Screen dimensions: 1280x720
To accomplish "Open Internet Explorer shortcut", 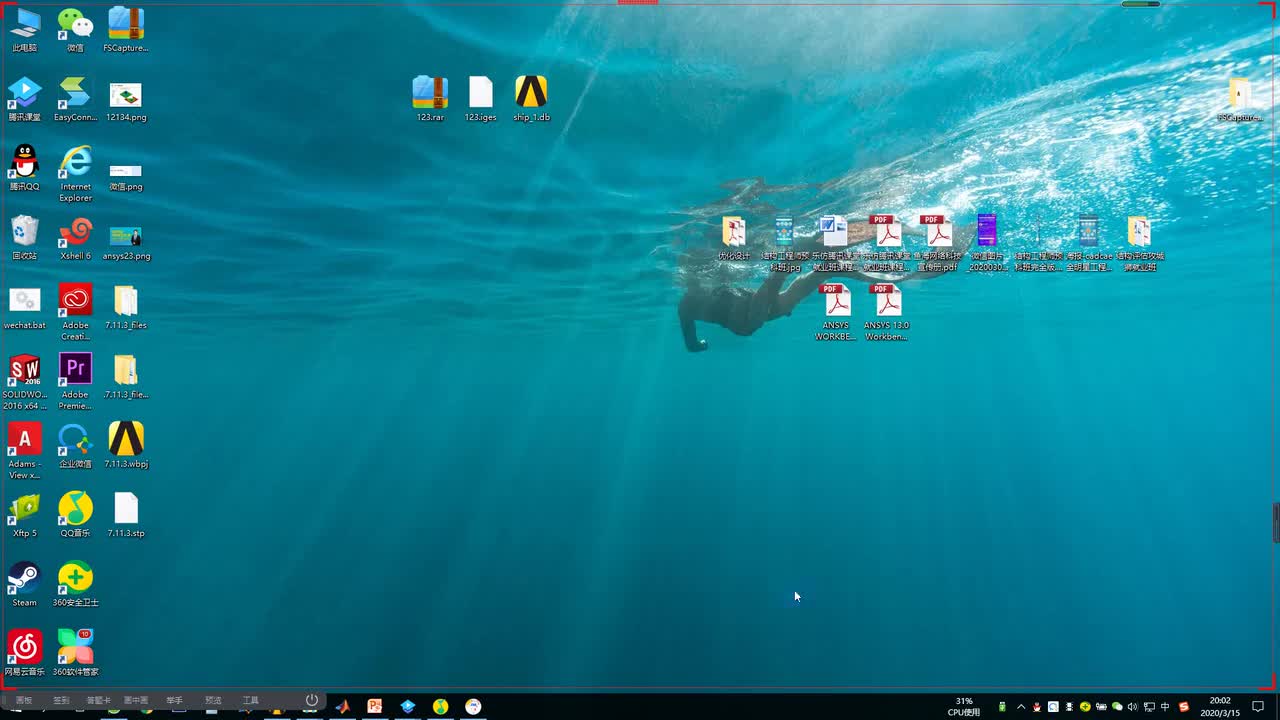I will tap(75, 173).
